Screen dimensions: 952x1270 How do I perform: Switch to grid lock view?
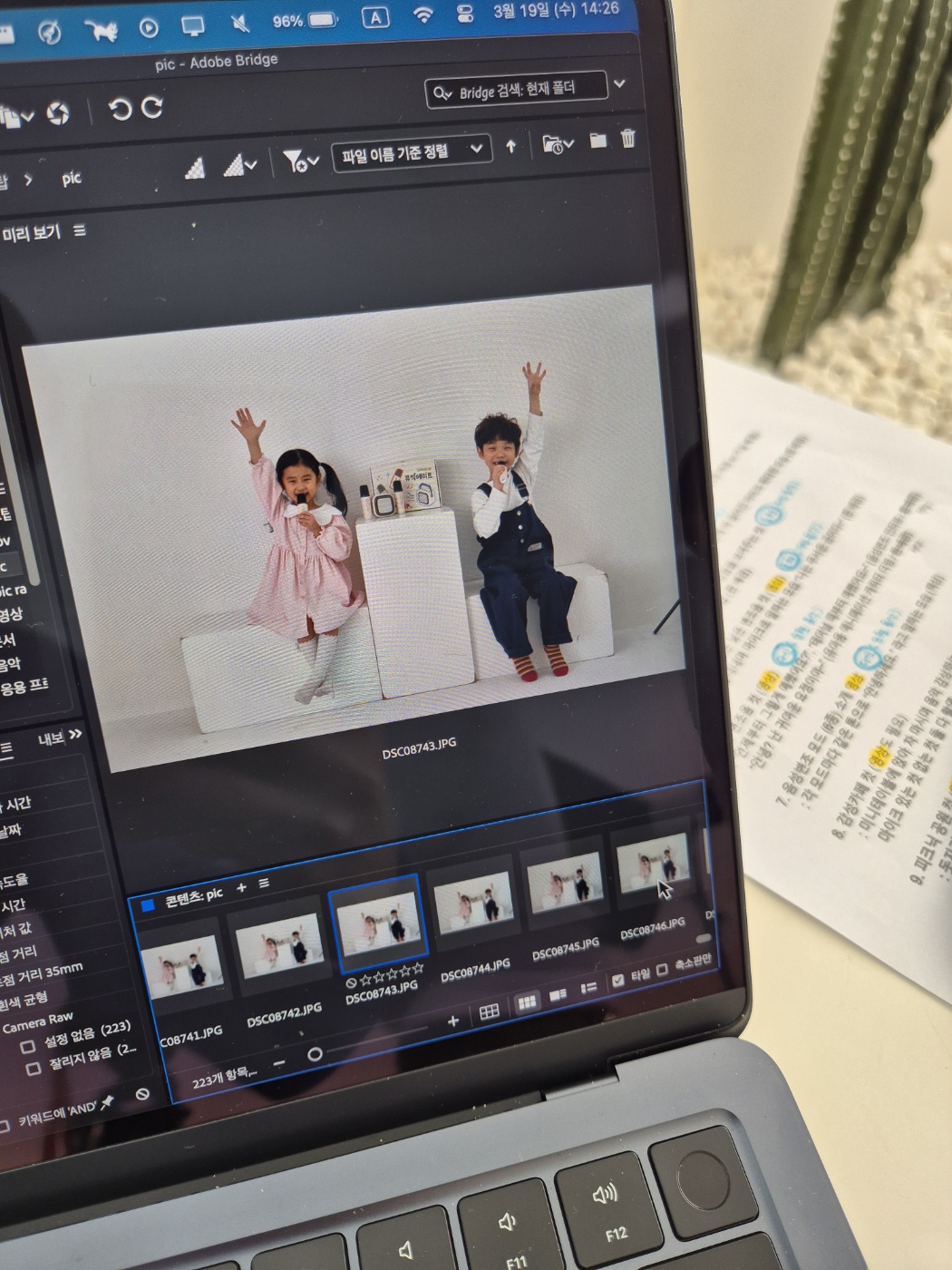(489, 1011)
